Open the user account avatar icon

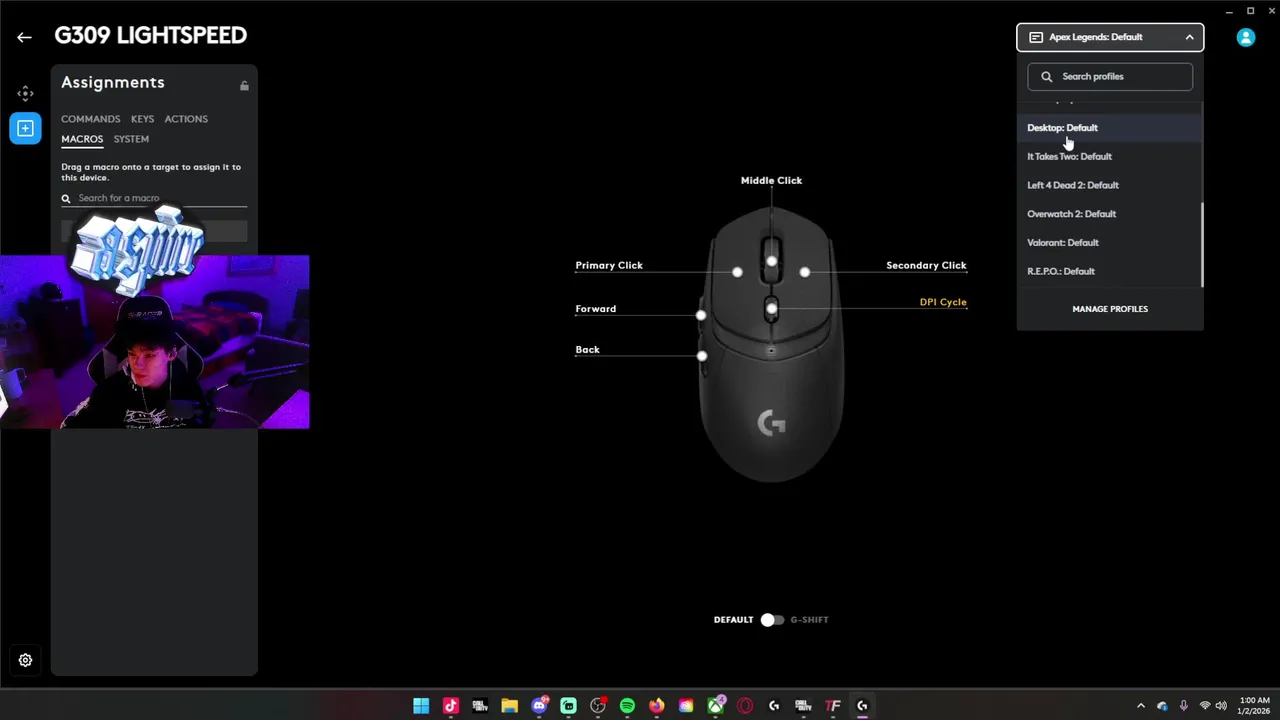[x=1245, y=37]
